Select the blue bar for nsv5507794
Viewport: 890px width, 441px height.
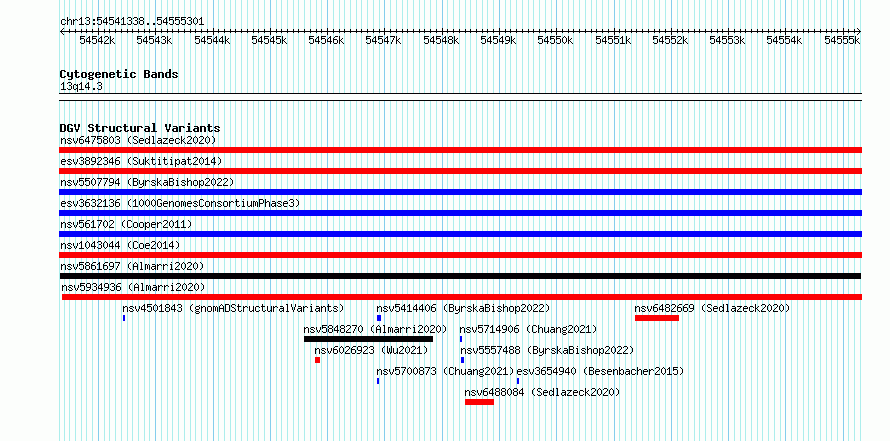(460, 192)
